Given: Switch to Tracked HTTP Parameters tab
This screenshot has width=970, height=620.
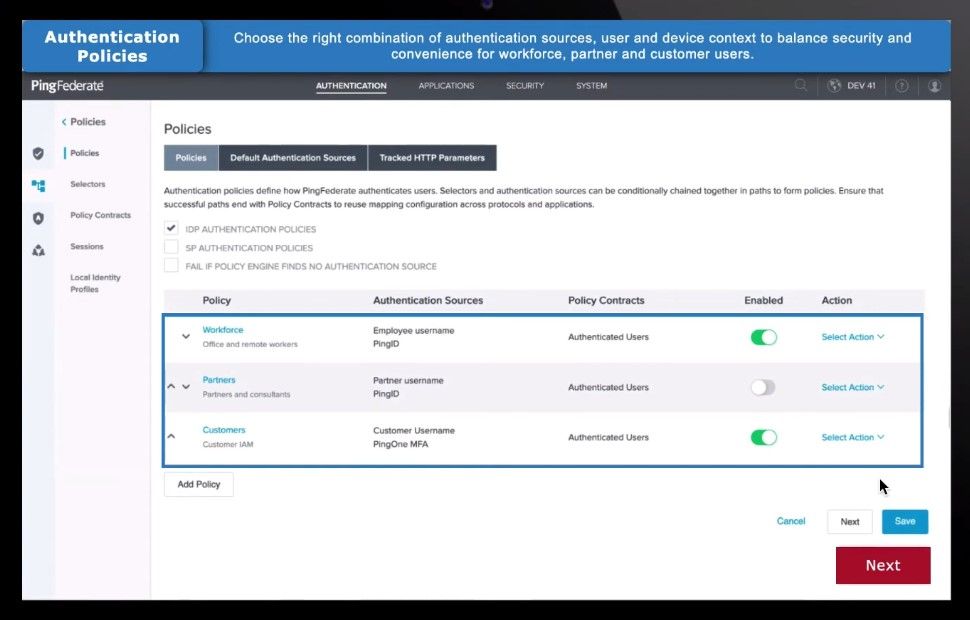Looking at the screenshot, I should point(432,158).
